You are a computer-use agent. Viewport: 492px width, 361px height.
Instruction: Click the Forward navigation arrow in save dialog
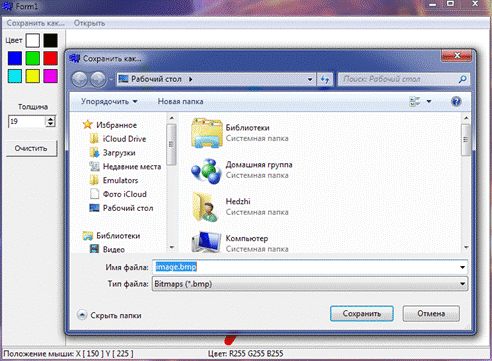tap(98, 79)
